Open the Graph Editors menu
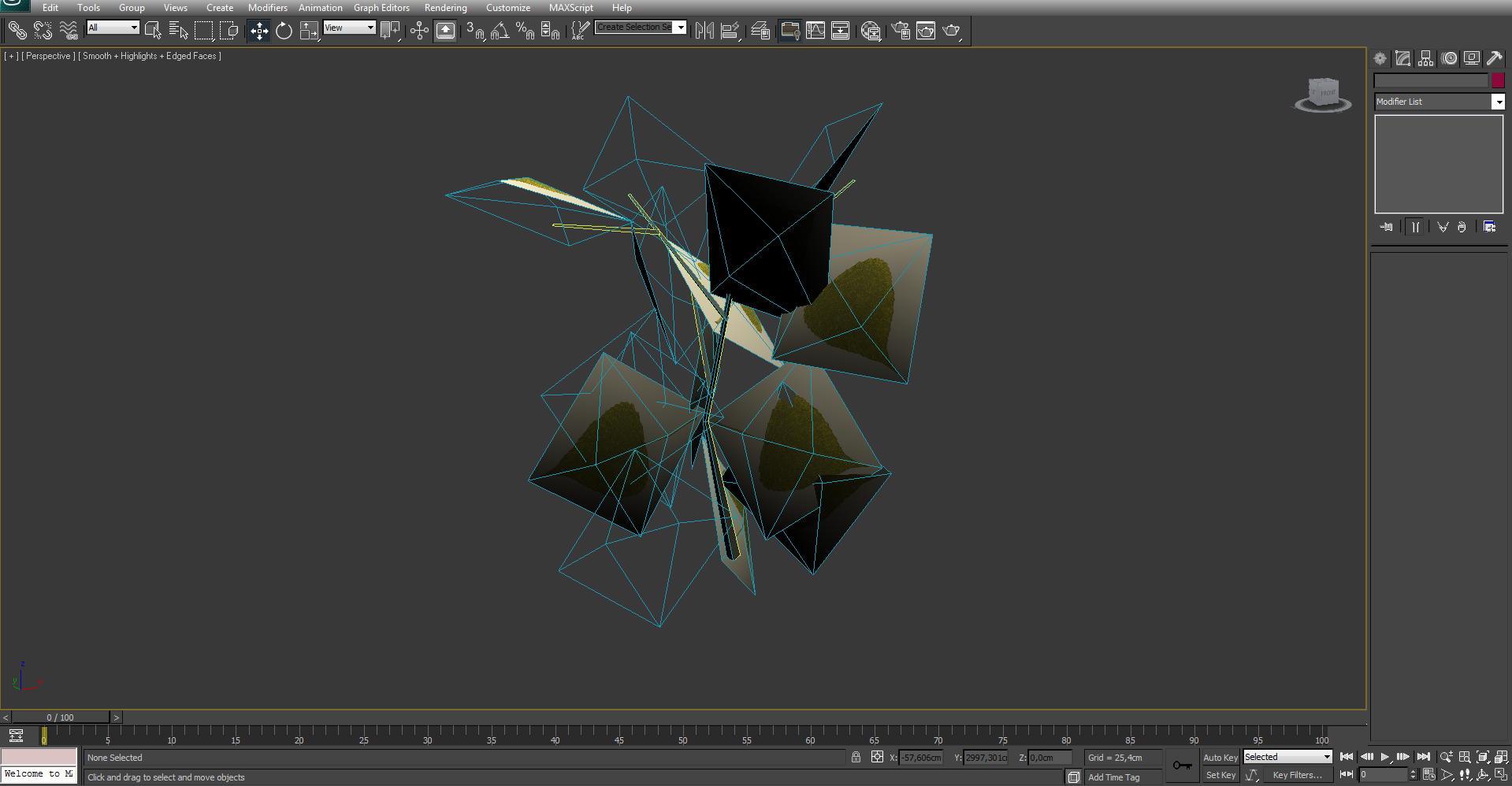The image size is (1512, 786). [381, 8]
